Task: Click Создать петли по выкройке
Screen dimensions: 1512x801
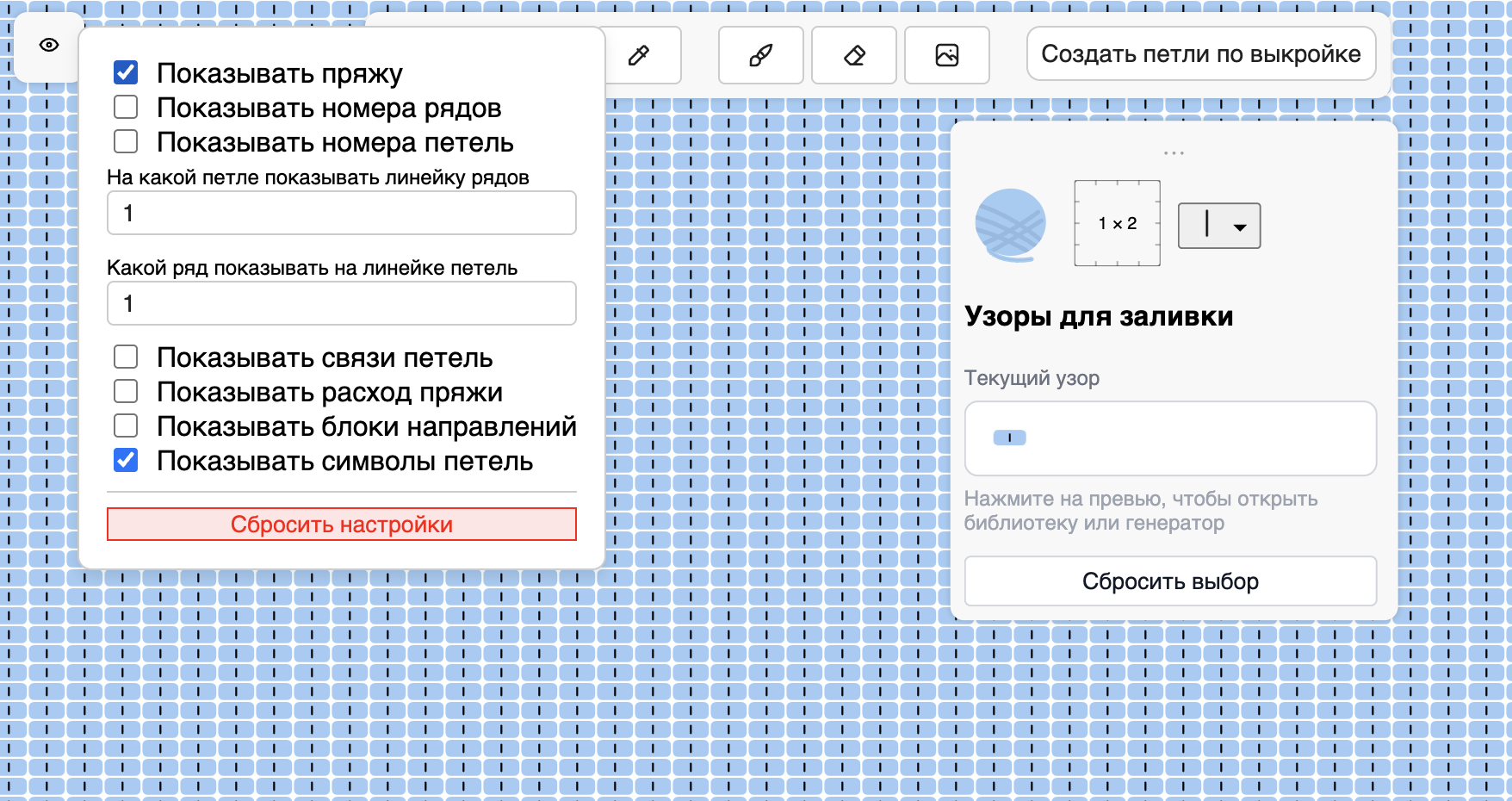Action: tap(1201, 53)
